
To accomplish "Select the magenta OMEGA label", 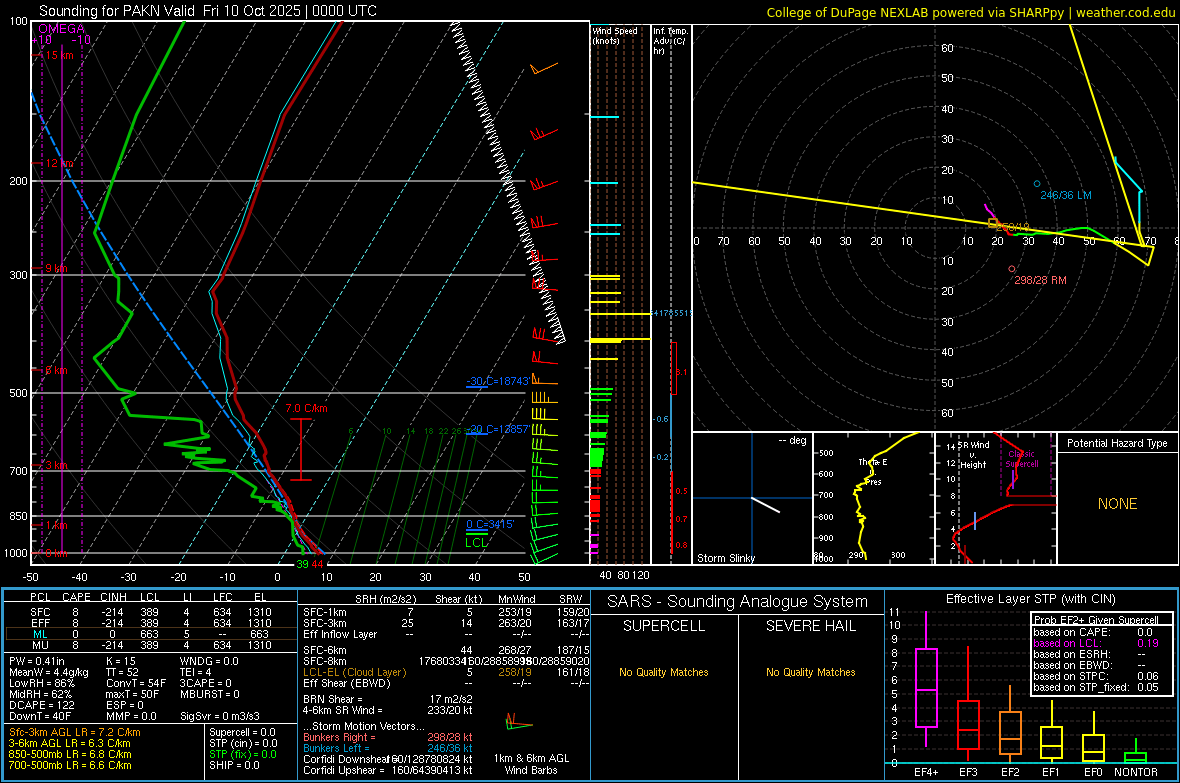I will click(x=62, y=29).
